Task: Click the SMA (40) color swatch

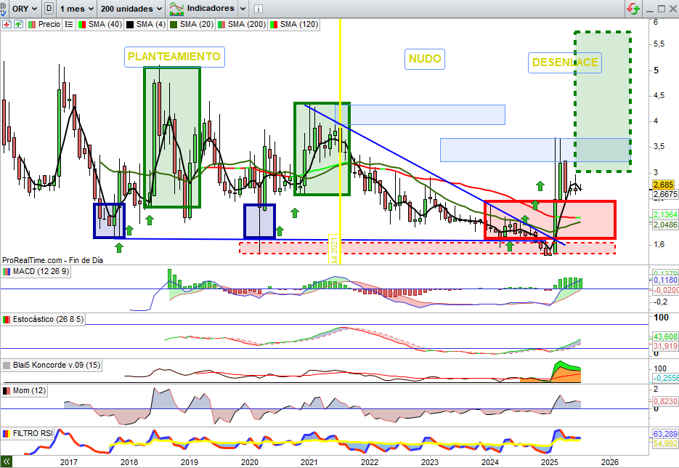Action: click(82, 25)
